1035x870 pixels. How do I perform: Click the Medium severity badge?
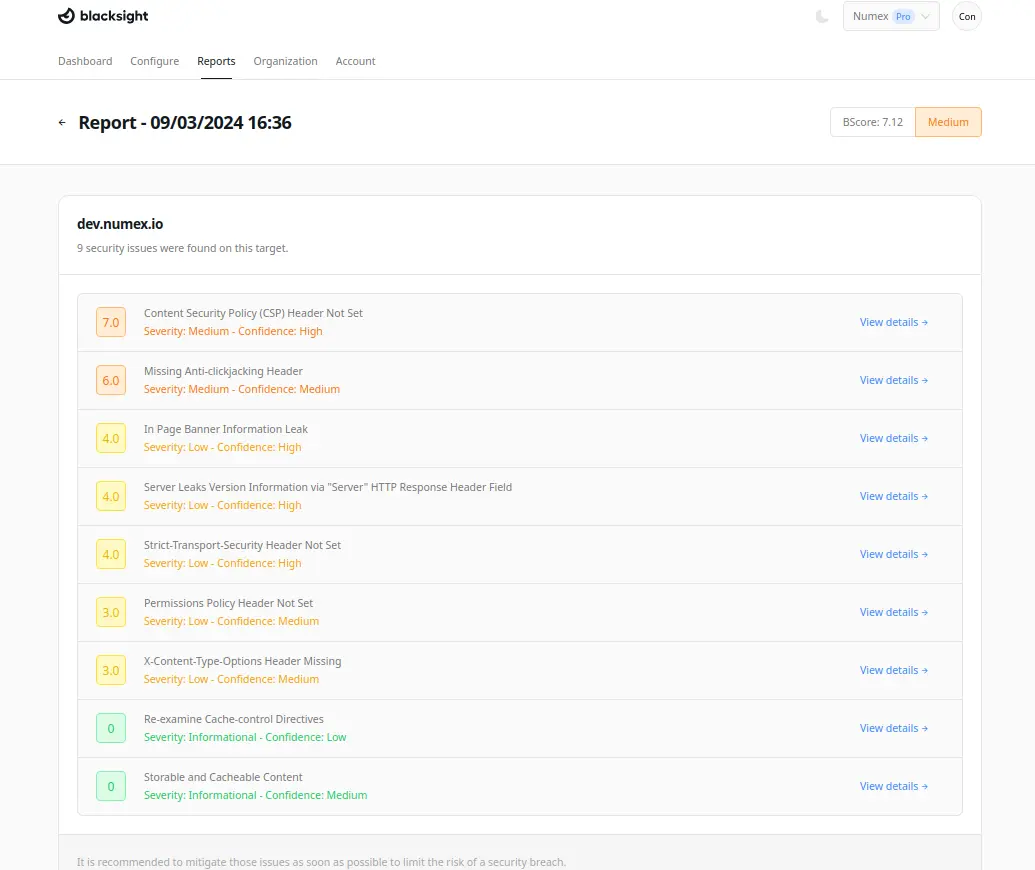pos(948,122)
